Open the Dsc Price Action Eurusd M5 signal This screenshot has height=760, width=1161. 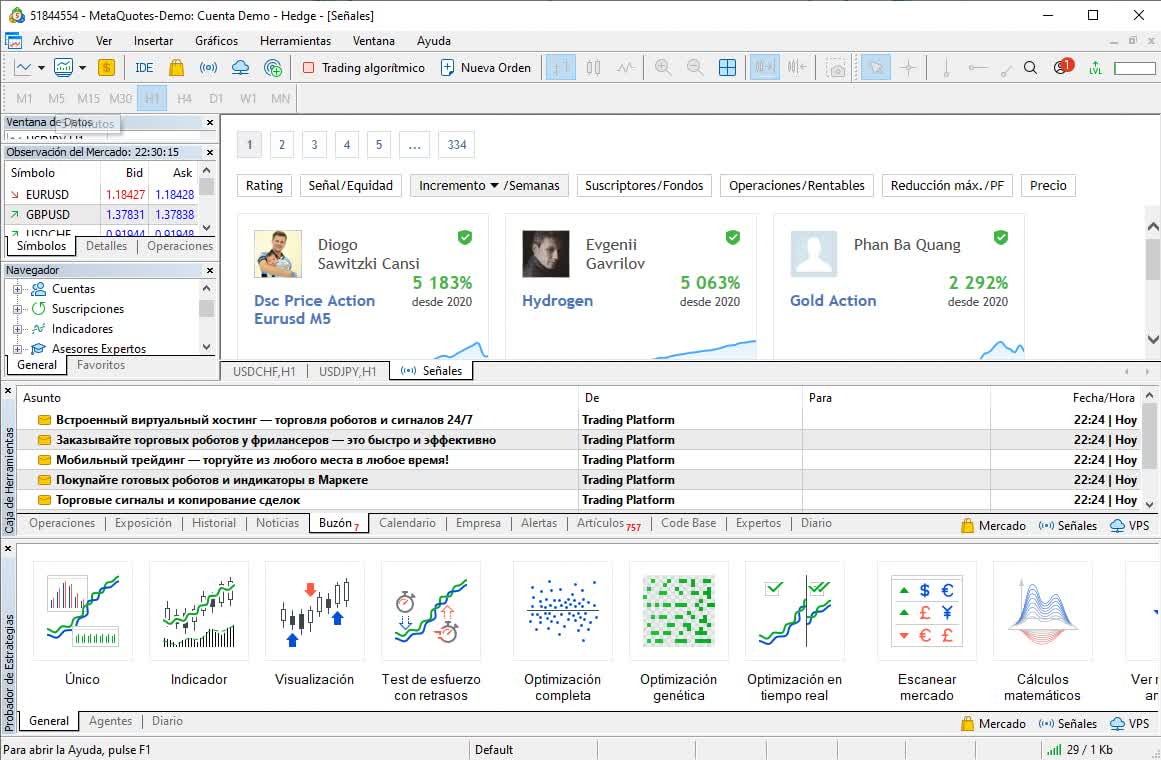314,310
